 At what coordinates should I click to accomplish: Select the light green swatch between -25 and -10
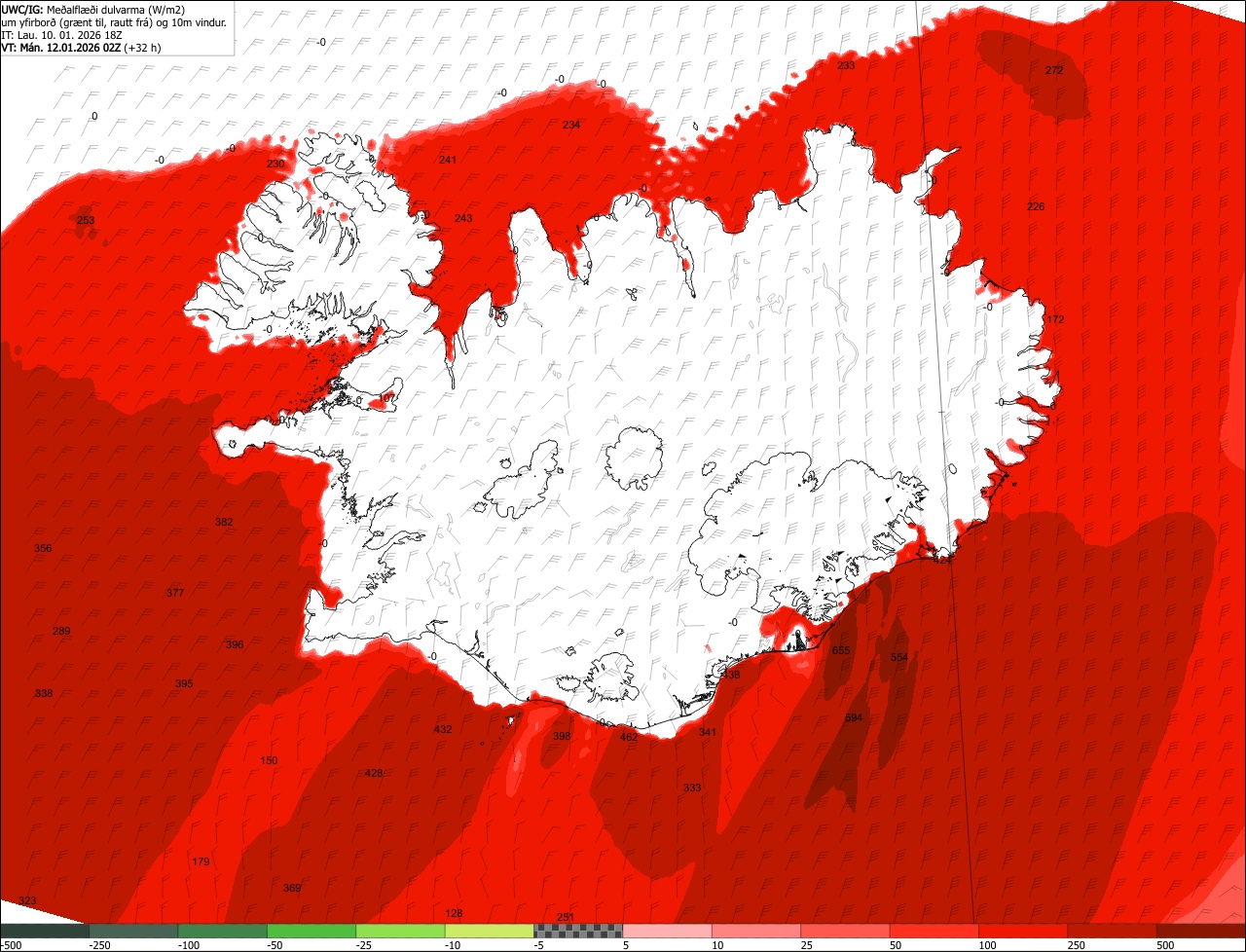pyautogui.click(x=400, y=931)
